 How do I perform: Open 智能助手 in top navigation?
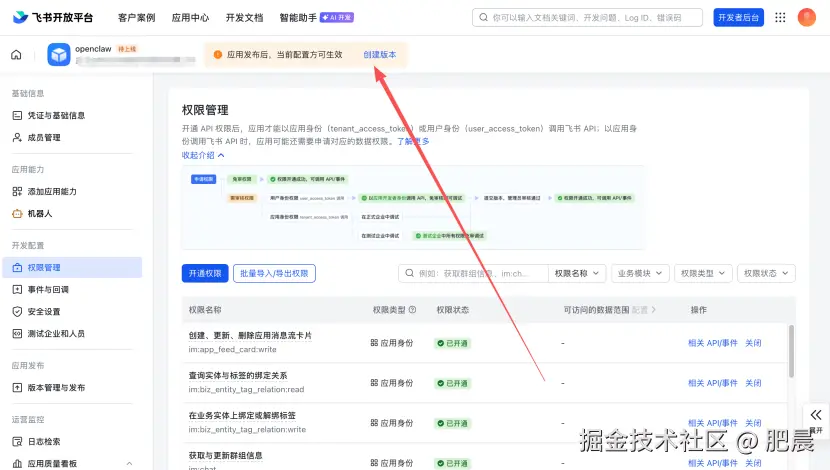coord(298,17)
